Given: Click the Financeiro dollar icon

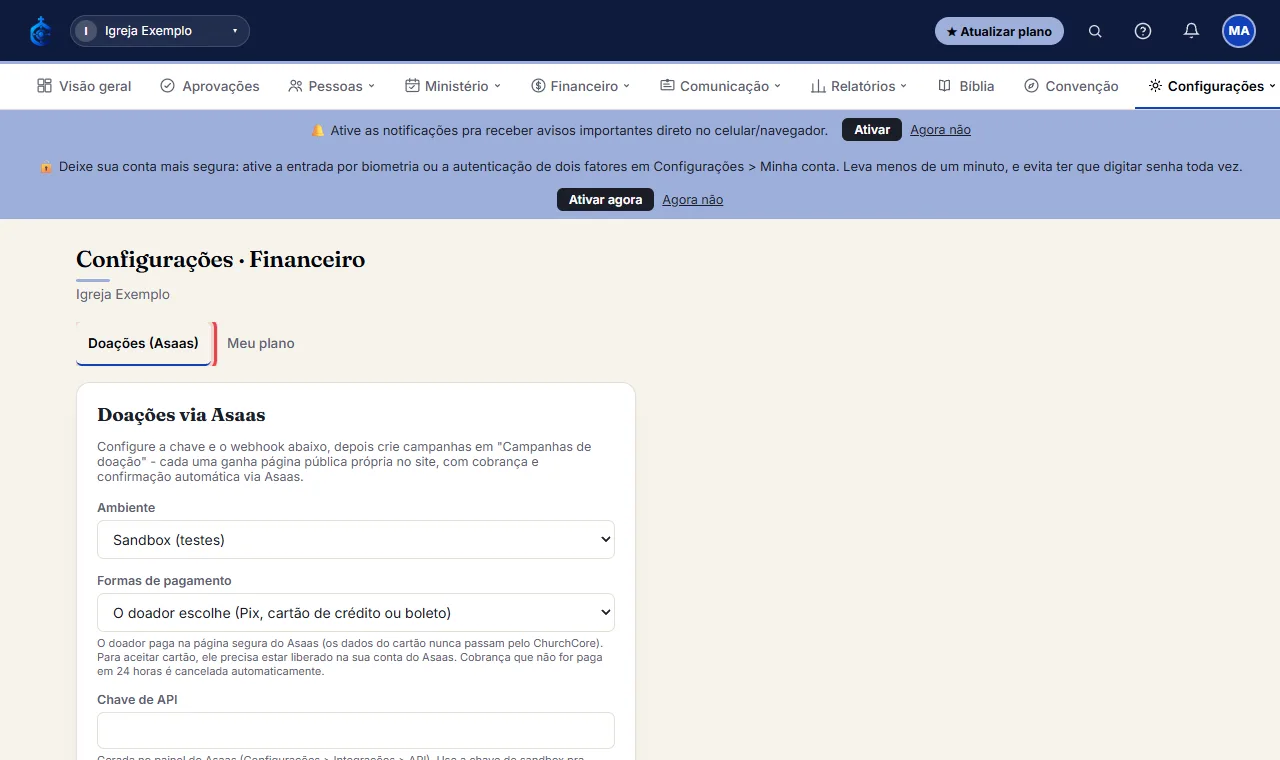Looking at the screenshot, I should point(538,86).
